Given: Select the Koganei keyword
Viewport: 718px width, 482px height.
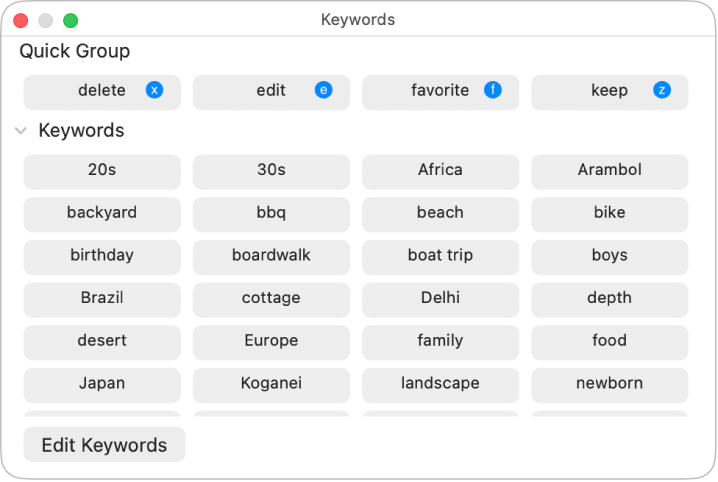Looking at the screenshot, I should coord(271,384).
